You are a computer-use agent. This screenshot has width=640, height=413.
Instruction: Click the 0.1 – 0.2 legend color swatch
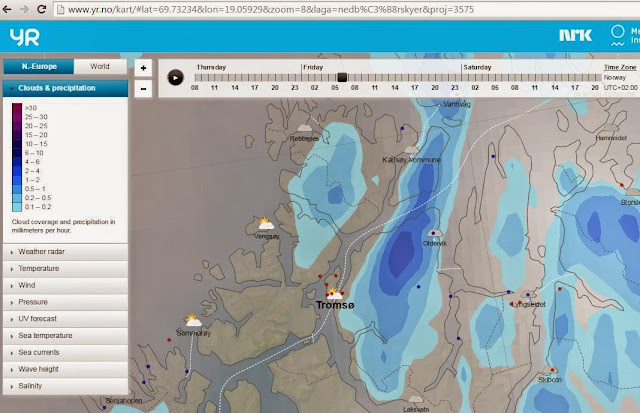[17, 207]
